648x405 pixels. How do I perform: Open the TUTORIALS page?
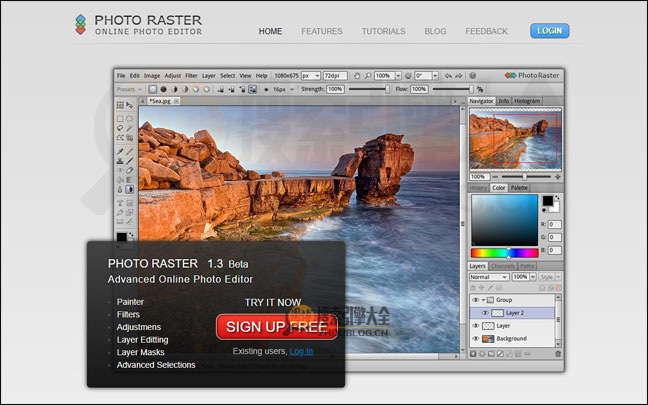[384, 31]
